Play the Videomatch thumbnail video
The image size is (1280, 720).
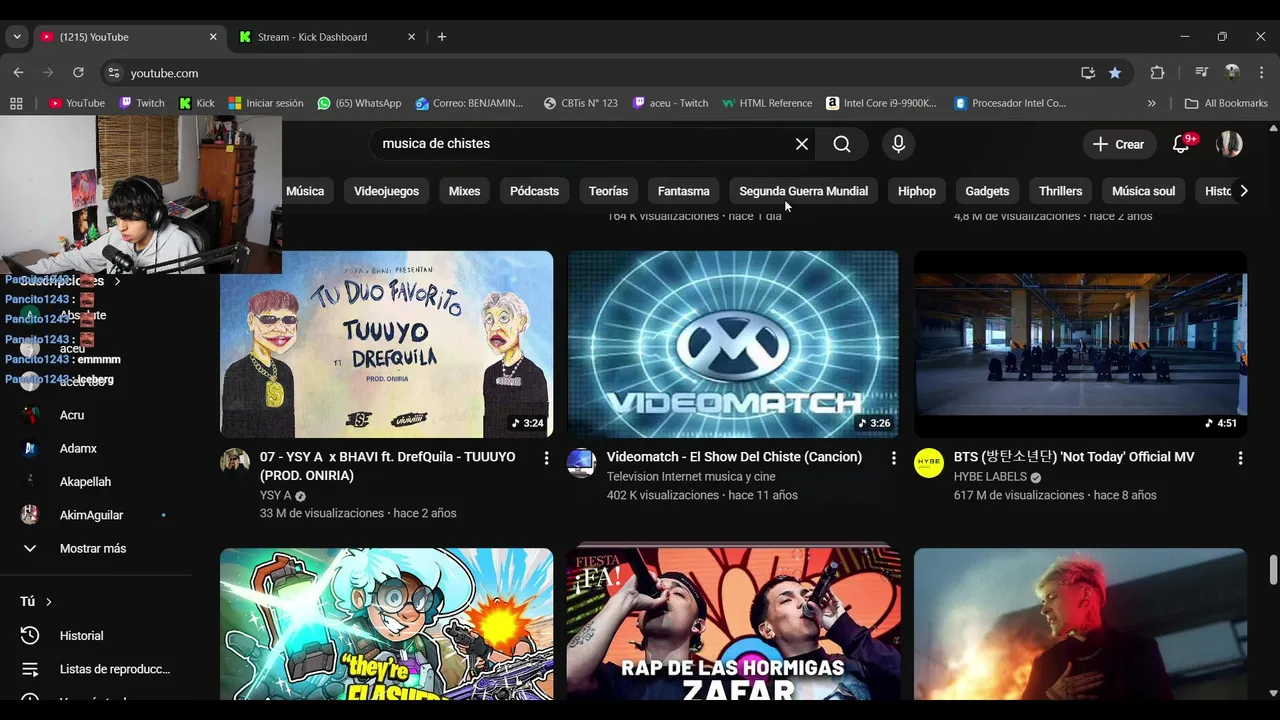733,344
